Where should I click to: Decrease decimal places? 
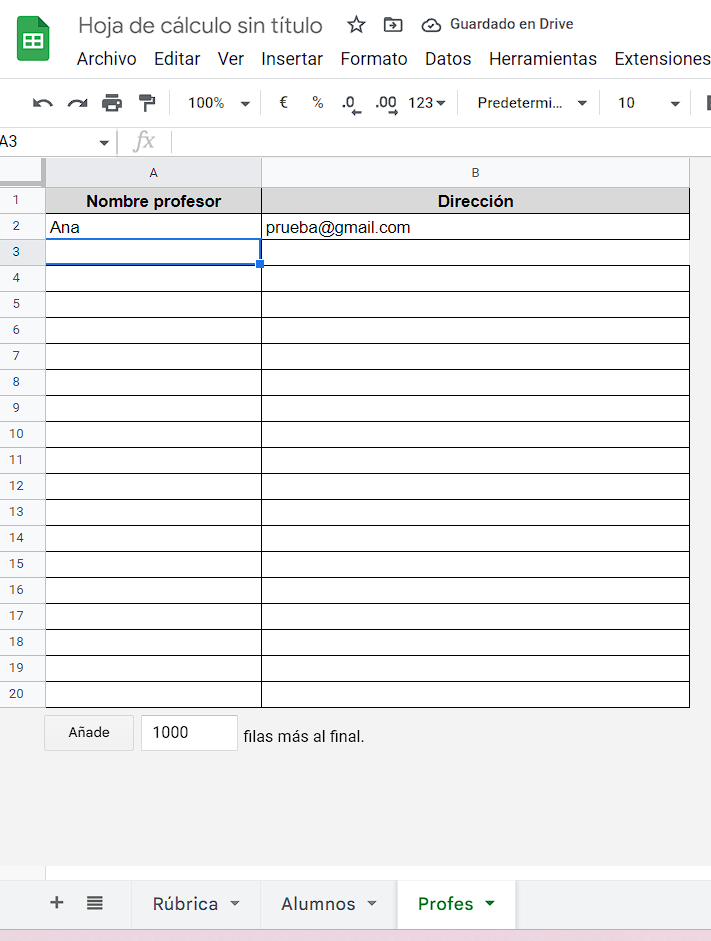tap(352, 104)
